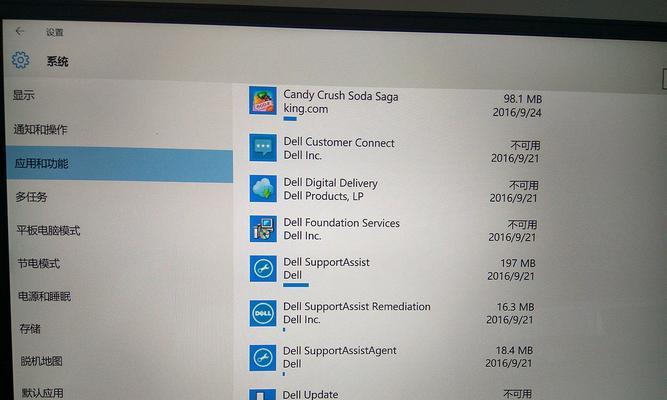This screenshot has height=400, width=667.
Task: Go back with the arrow button
Action: 20,31
